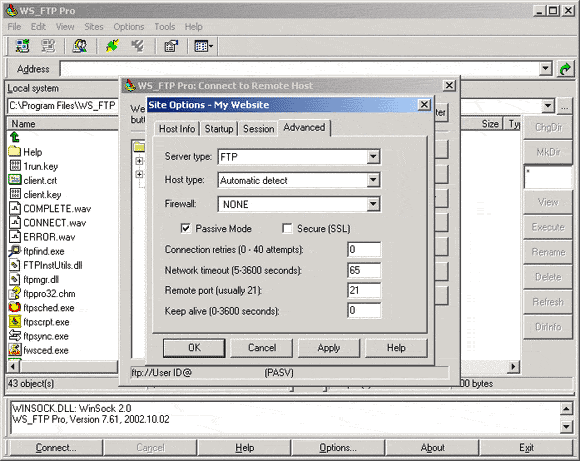Click the Exit button

click(526, 448)
